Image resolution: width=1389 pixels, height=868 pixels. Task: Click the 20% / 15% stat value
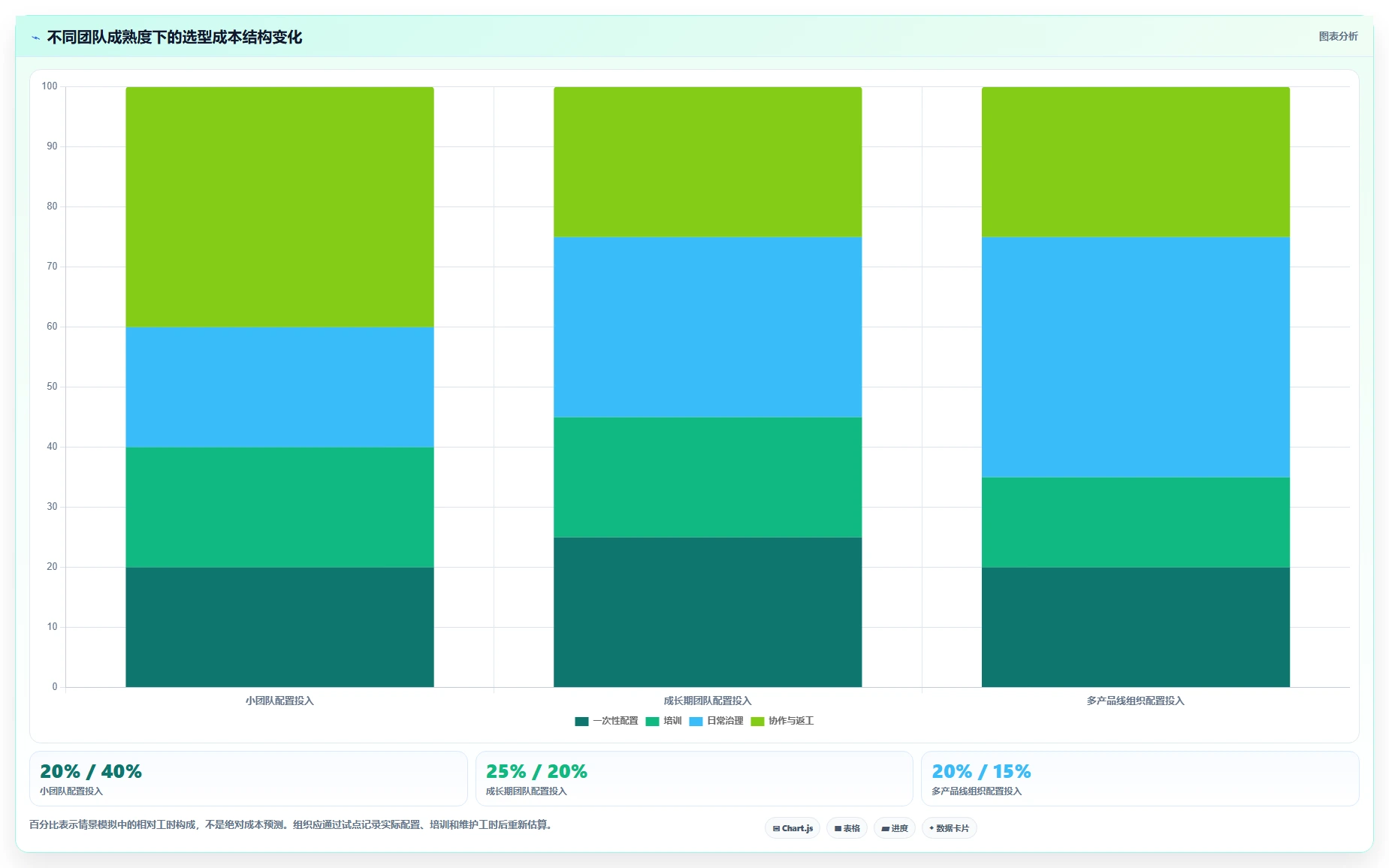click(x=981, y=771)
